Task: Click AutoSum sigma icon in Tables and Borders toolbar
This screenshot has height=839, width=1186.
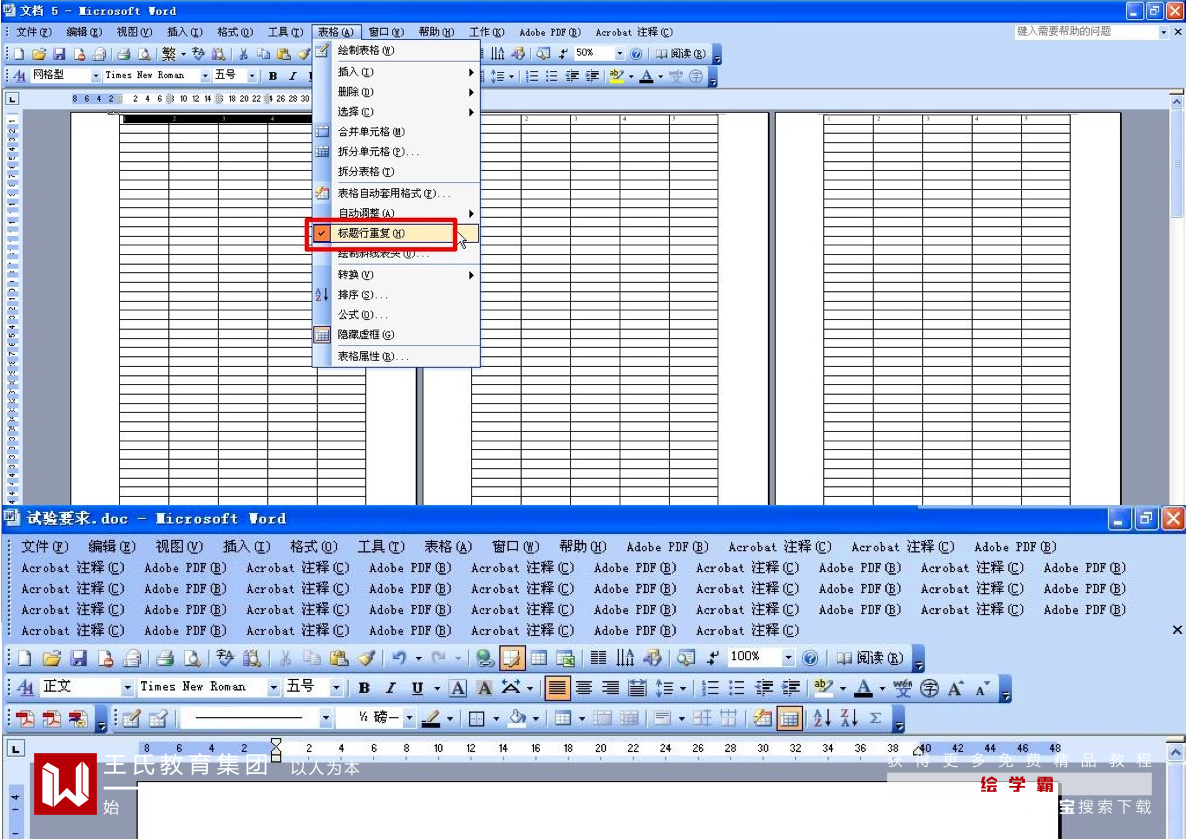Action: click(x=875, y=719)
